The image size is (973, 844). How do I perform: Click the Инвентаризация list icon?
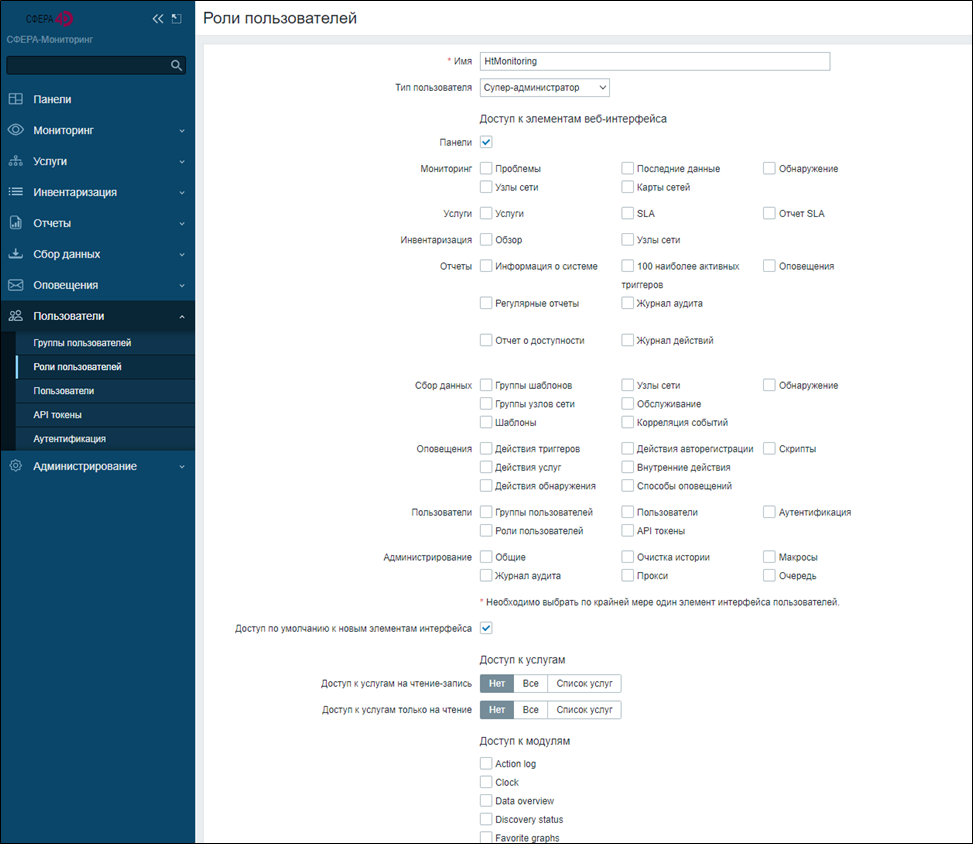click(16, 192)
